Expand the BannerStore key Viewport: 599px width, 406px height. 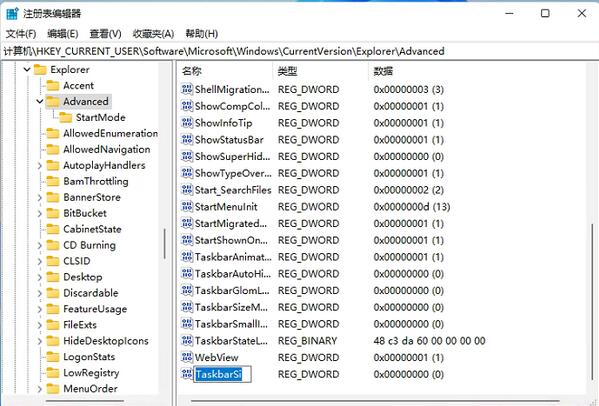(39, 197)
